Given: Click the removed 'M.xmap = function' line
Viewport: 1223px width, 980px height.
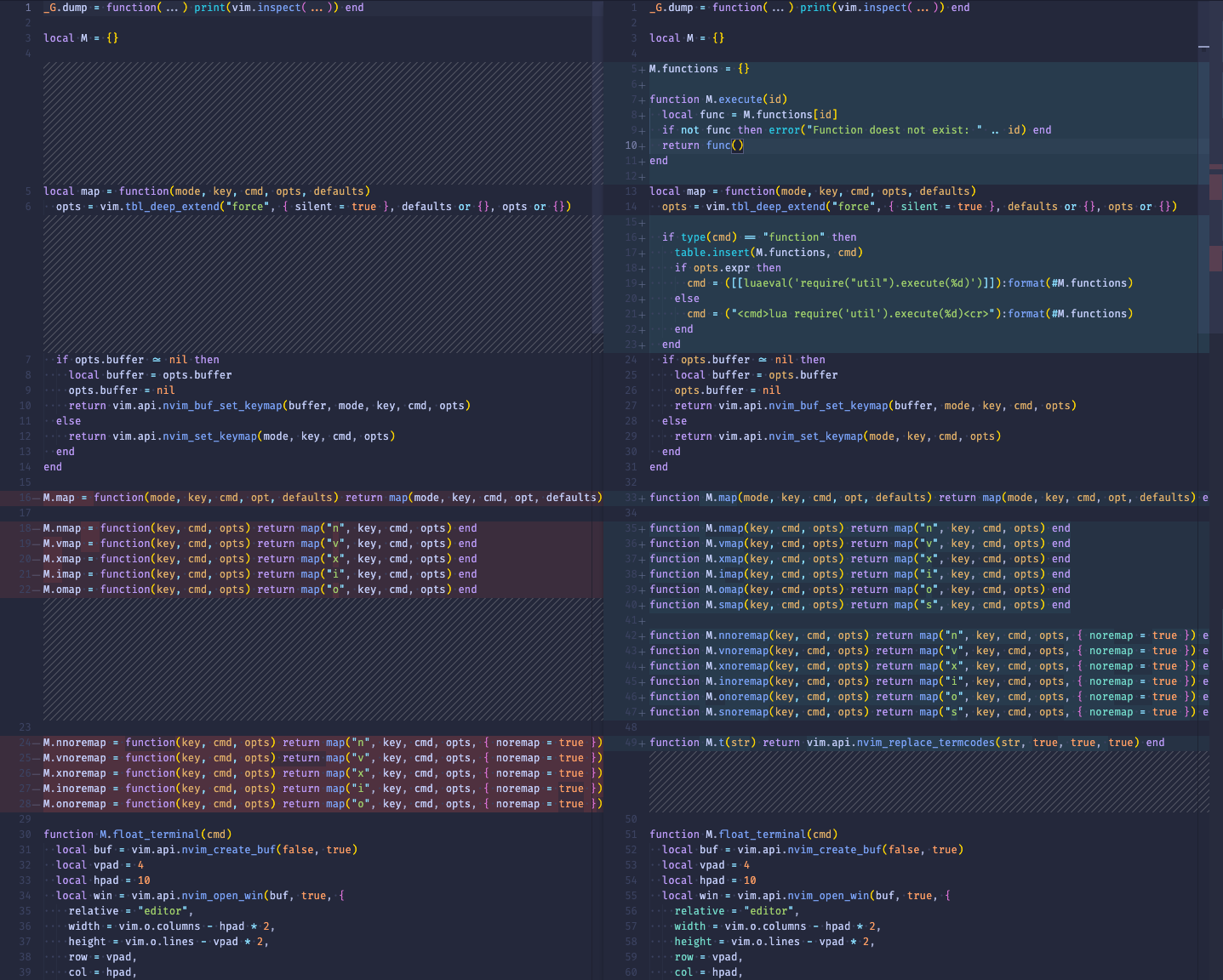Looking at the screenshot, I should coord(260,559).
